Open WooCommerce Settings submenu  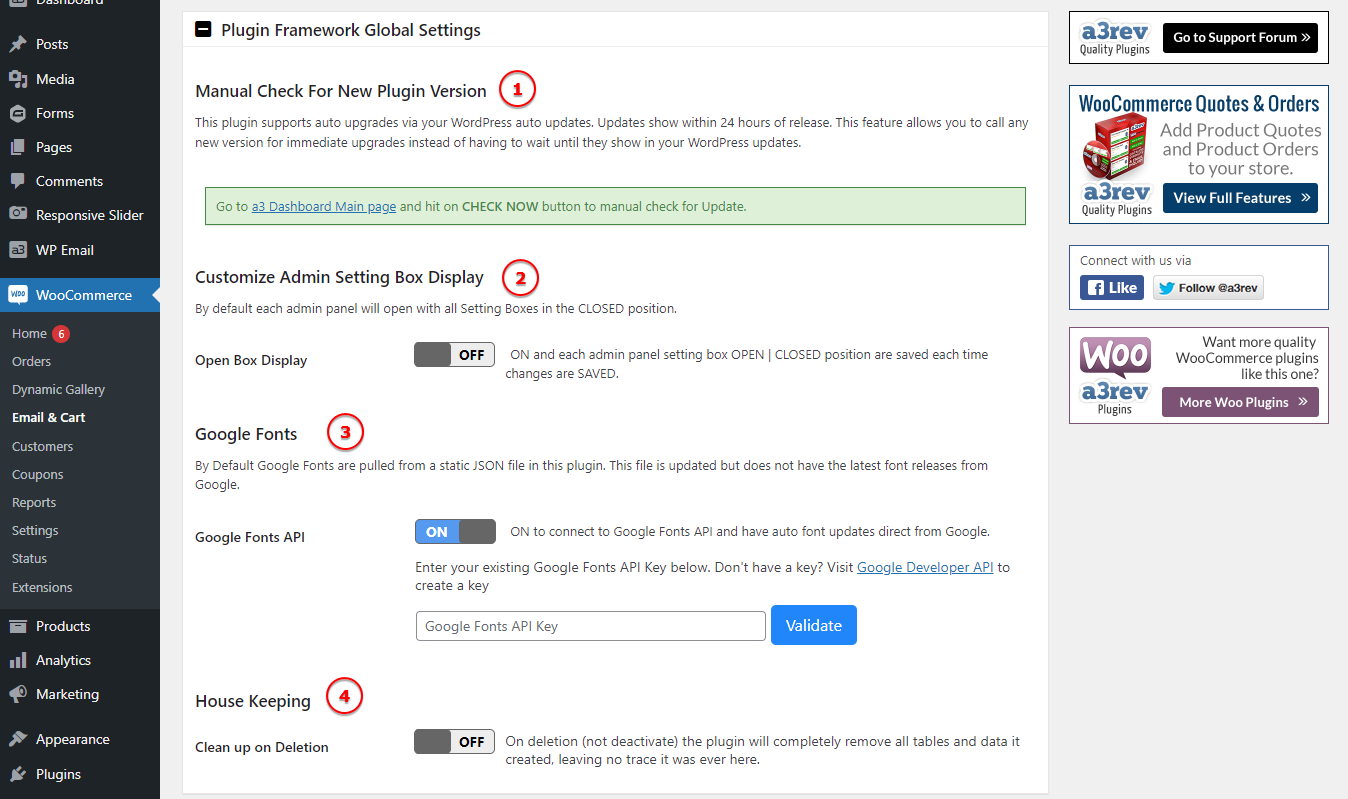[35, 530]
